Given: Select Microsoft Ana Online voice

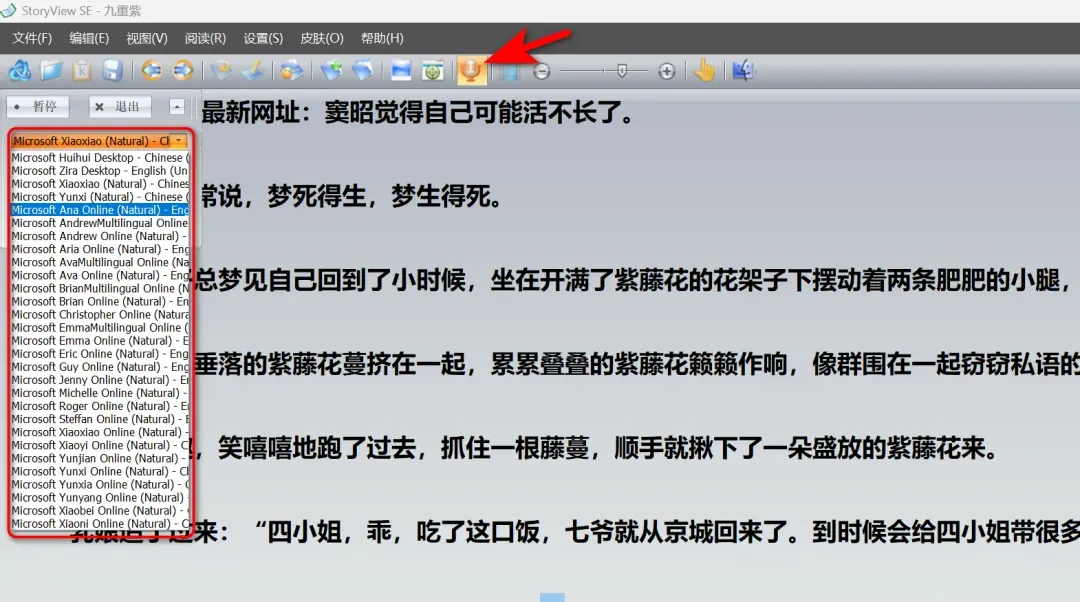Looking at the screenshot, I should pyautogui.click(x=100, y=210).
